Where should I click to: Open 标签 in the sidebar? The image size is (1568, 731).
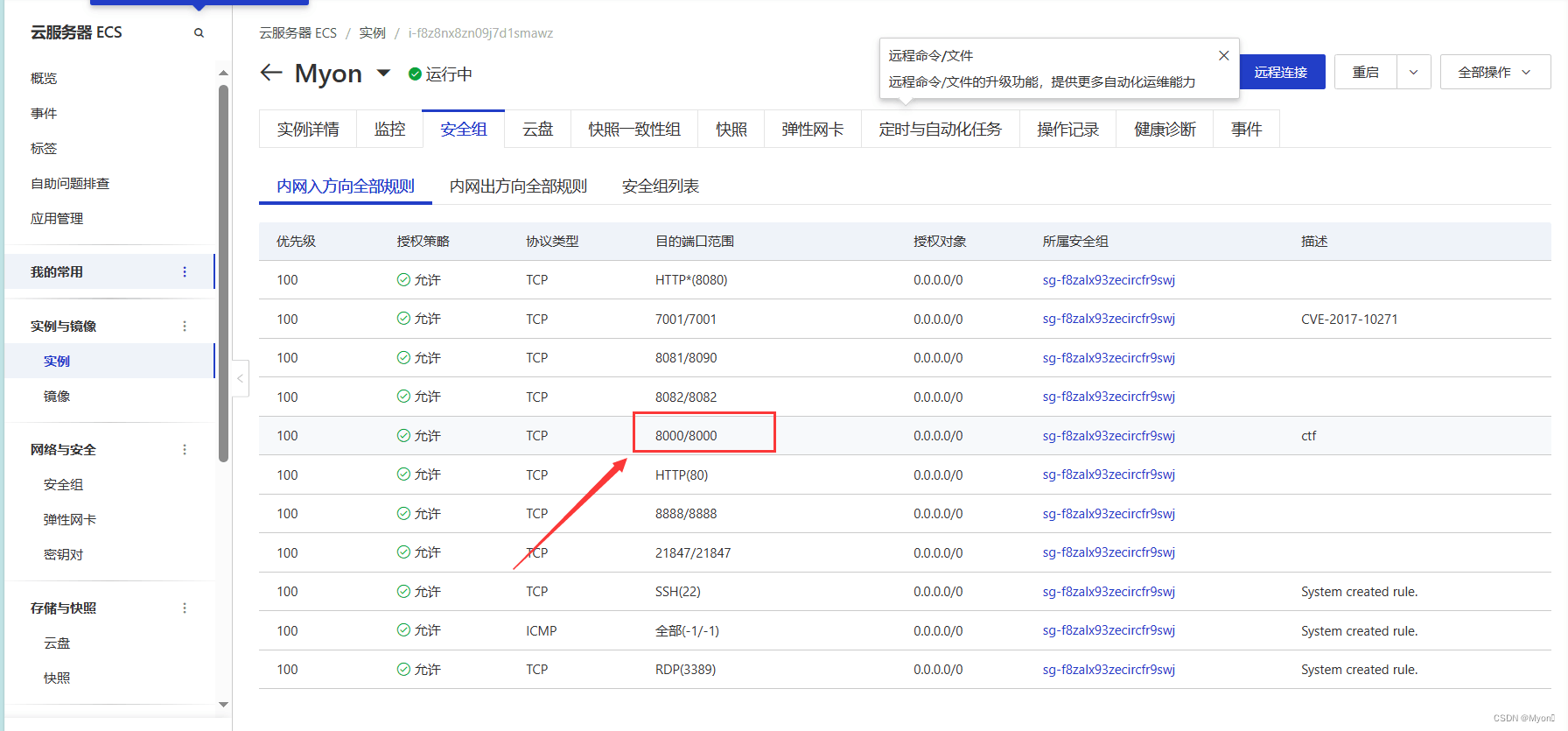(44, 148)
